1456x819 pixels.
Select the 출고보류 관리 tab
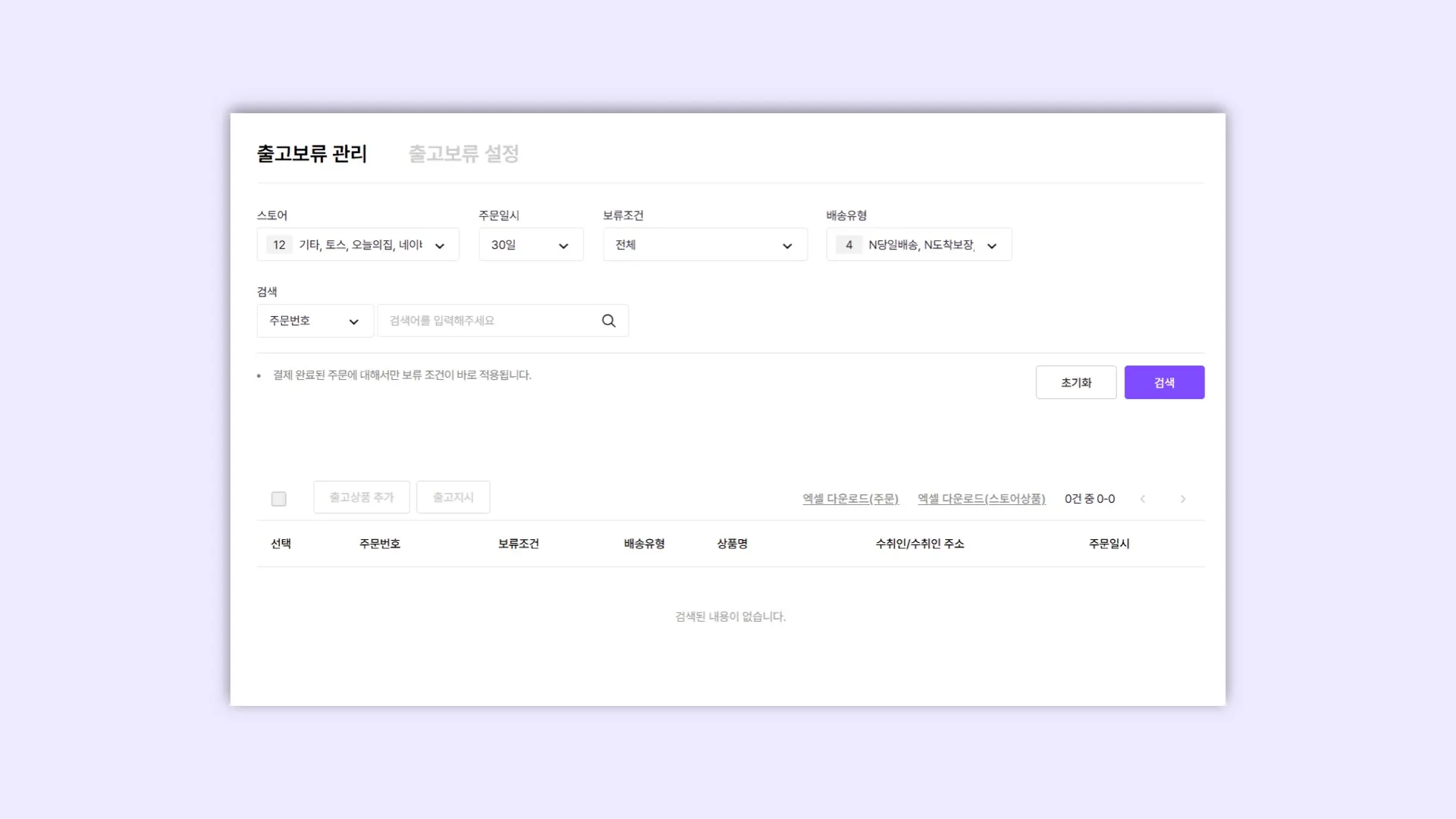click(312, 154)
